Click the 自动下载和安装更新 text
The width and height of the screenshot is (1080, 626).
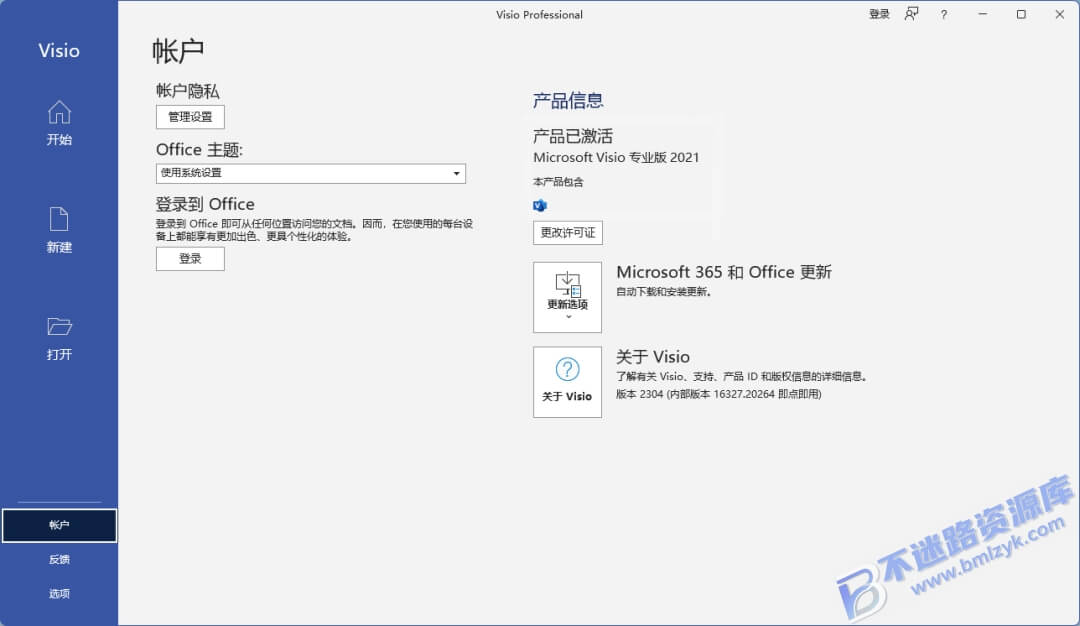(663, 292)
